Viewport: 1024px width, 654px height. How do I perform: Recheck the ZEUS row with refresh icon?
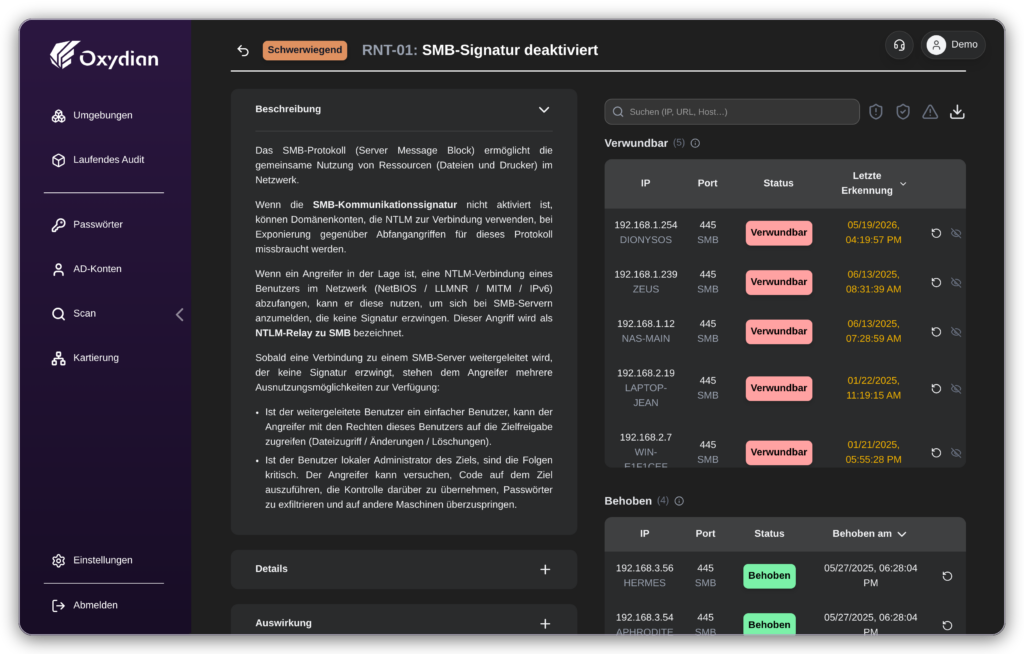coord(936,282)
